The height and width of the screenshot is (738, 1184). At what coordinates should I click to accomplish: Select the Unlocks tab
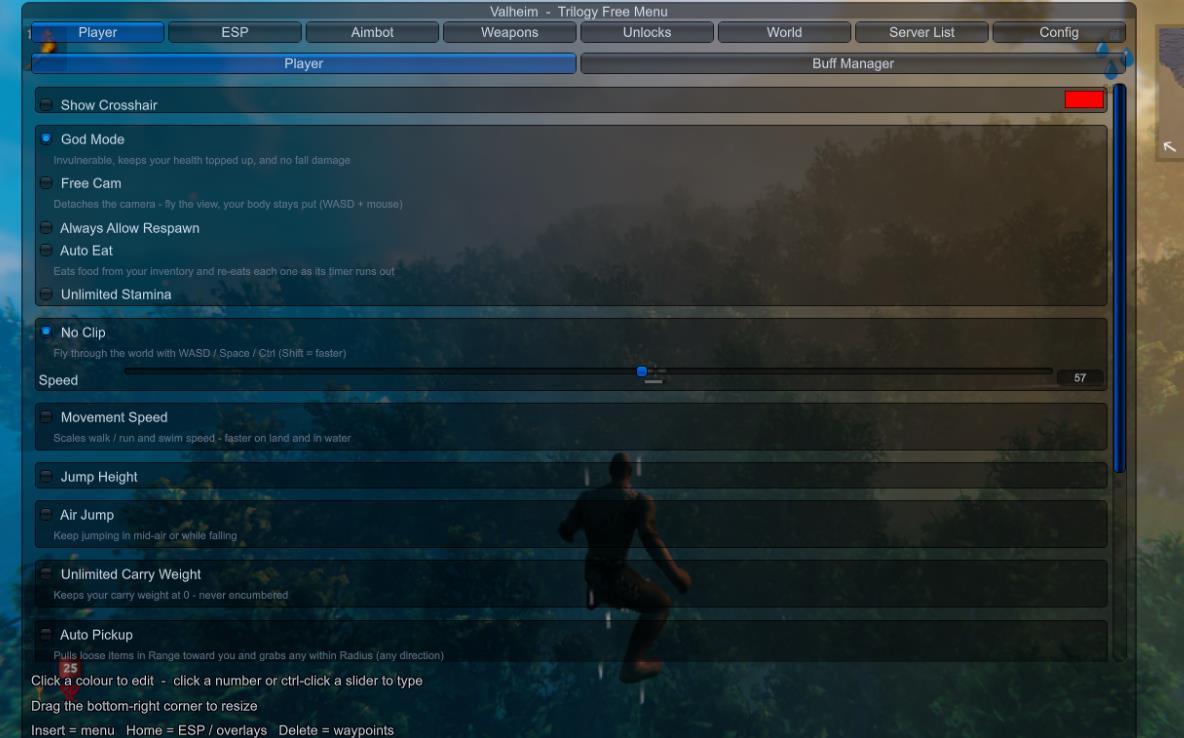coord(647,32)
